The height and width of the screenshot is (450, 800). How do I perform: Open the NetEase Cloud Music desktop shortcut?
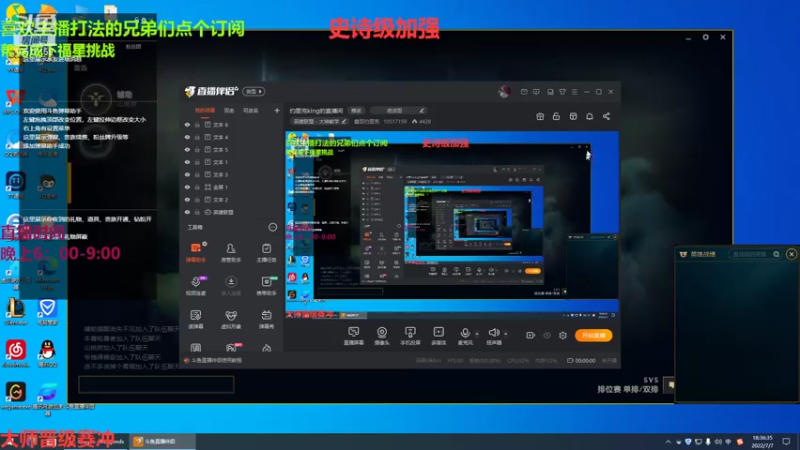tap(16, 354)
